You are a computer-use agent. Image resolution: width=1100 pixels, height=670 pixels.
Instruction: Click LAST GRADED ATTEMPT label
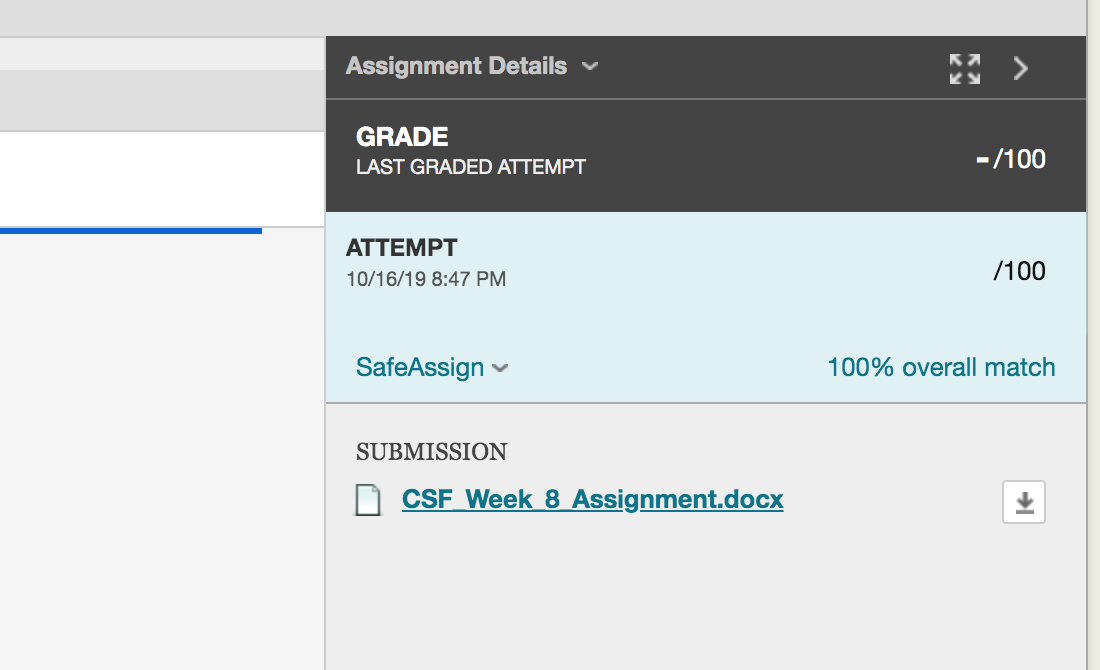coord(471,167)
